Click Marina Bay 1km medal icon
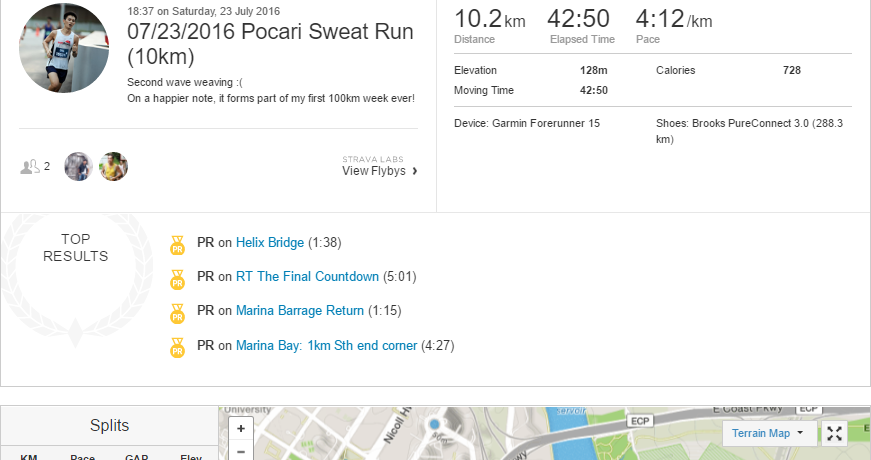This screenshot has height=460, width=871. click(178, 347)
